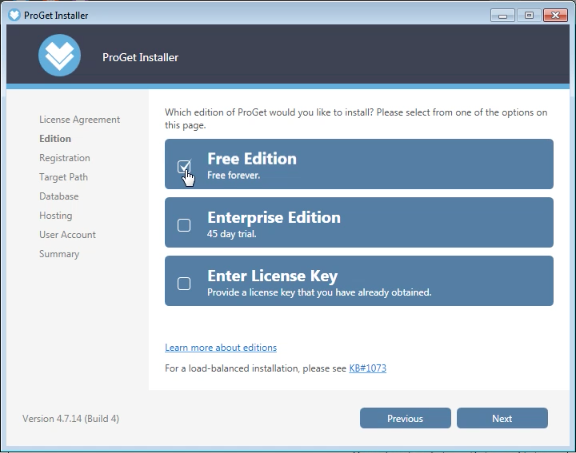The image size is (576, 453).
Task: Click the Next button
Action: [502, 418]
